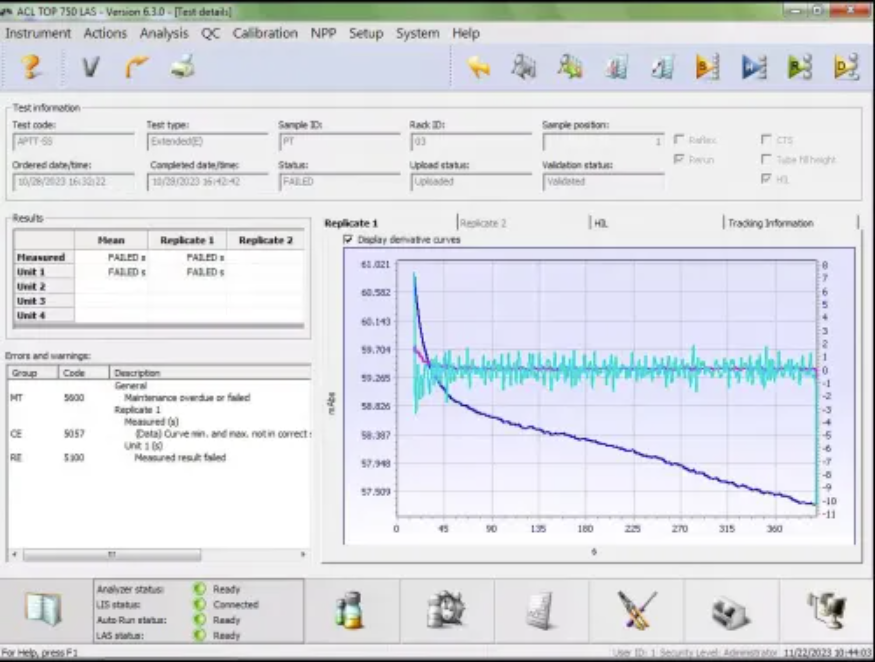This screenshot has height=662, width=875.
Task: Select the 5057 curve min max error row
Action: point(159,434)
